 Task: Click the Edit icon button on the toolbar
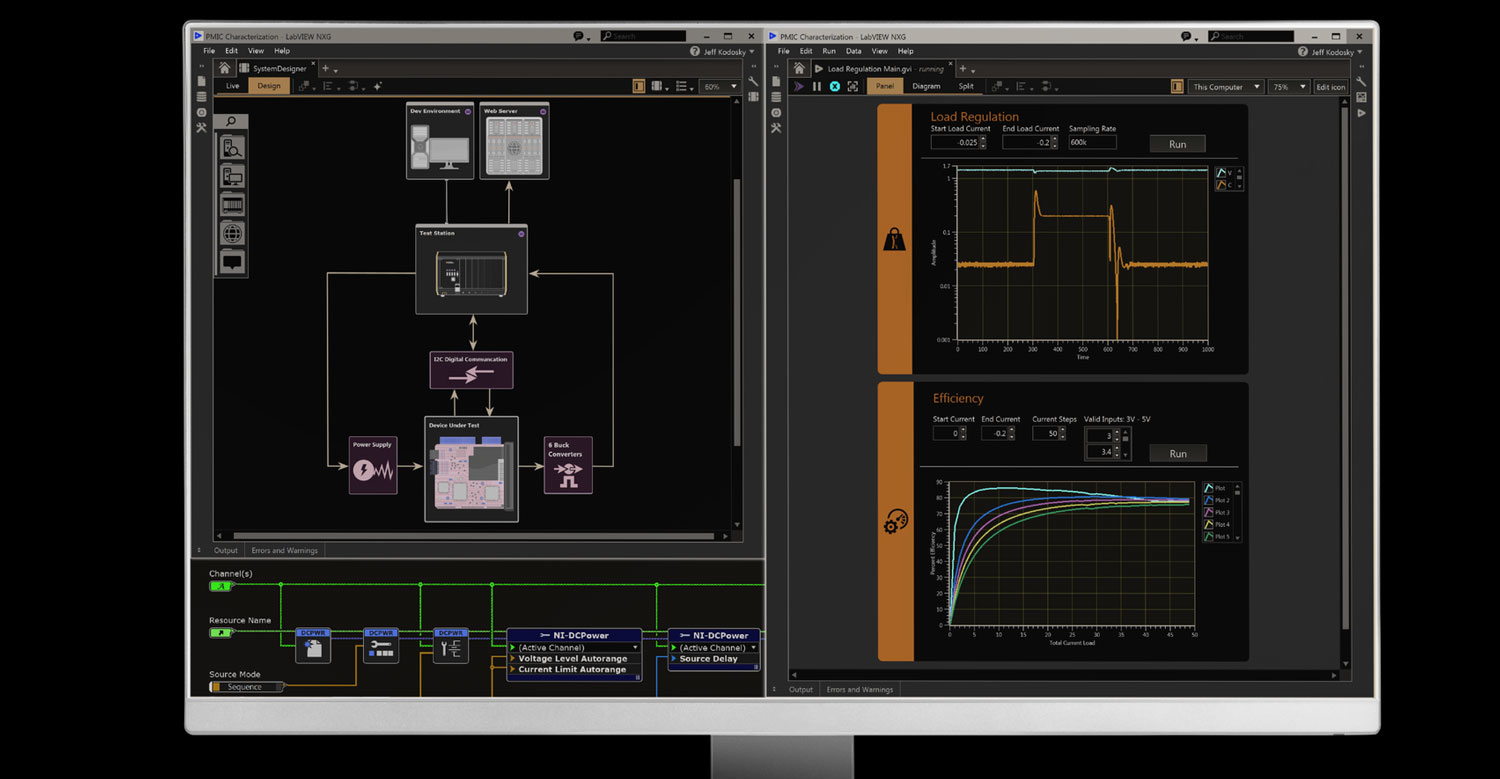1331,86
